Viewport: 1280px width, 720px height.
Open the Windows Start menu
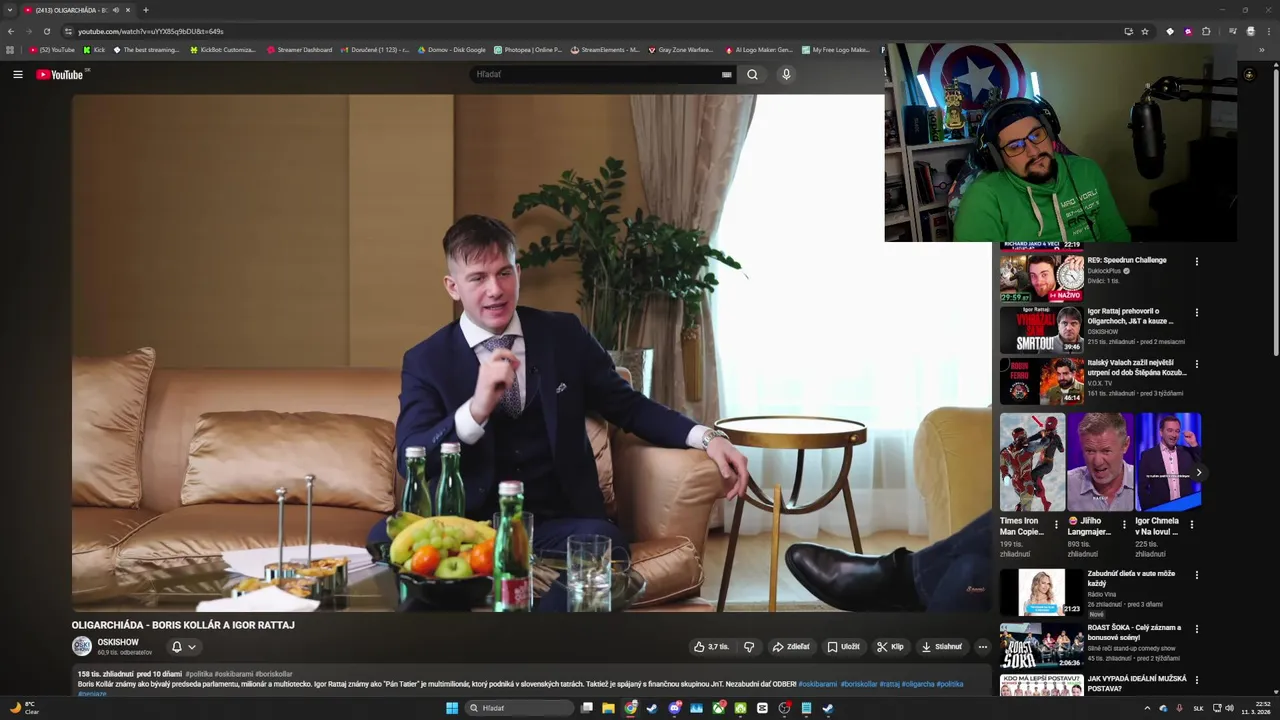coord(452,708)
